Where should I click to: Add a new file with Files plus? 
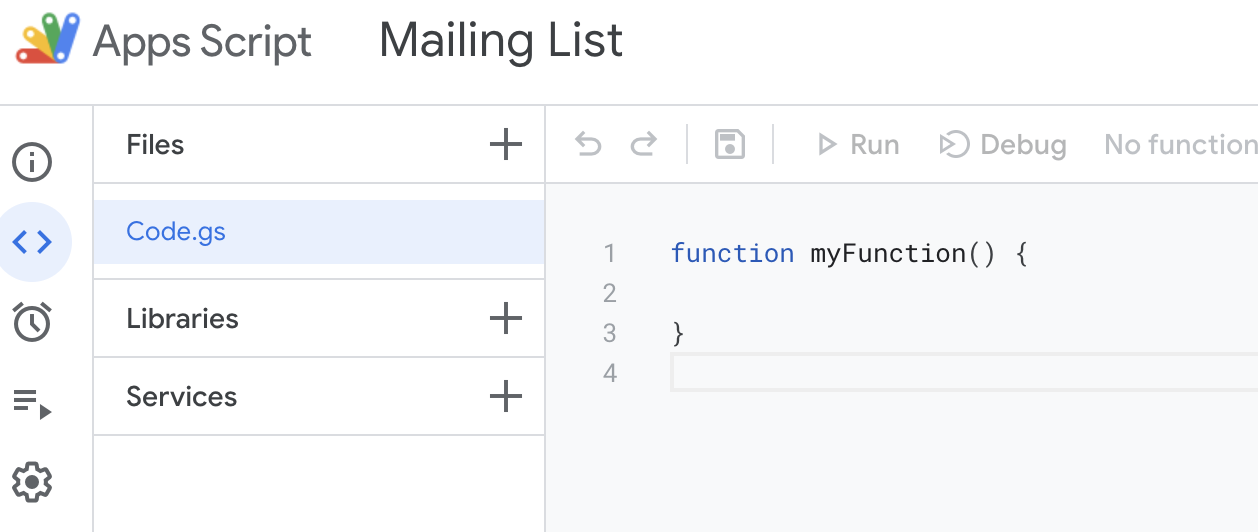(x=506, y=145)
